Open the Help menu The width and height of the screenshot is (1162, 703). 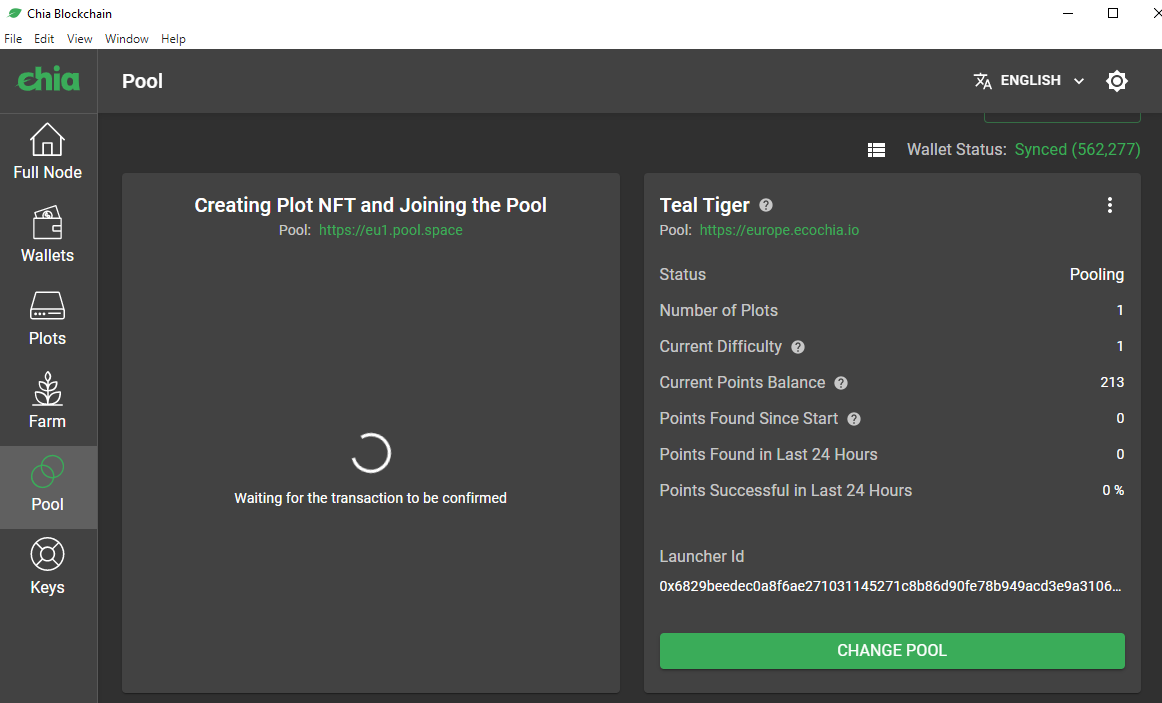click(x=173, y=39)
